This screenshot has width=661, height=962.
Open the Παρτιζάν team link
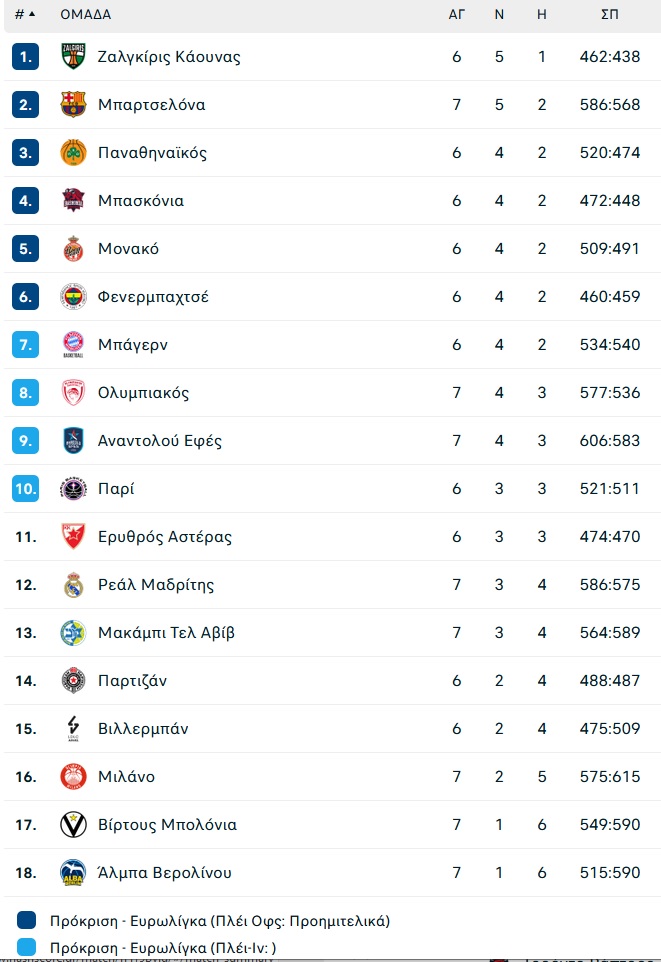click(133, 680)
